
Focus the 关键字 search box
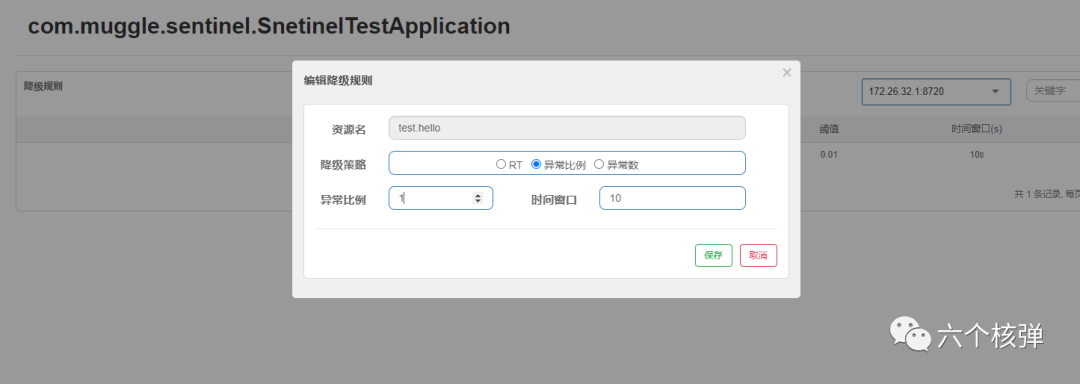point(1053,91)
